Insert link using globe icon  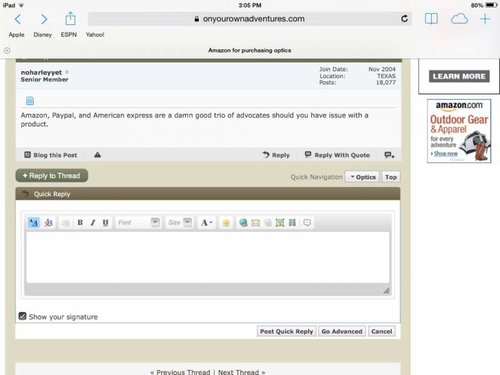pos(243,223)
